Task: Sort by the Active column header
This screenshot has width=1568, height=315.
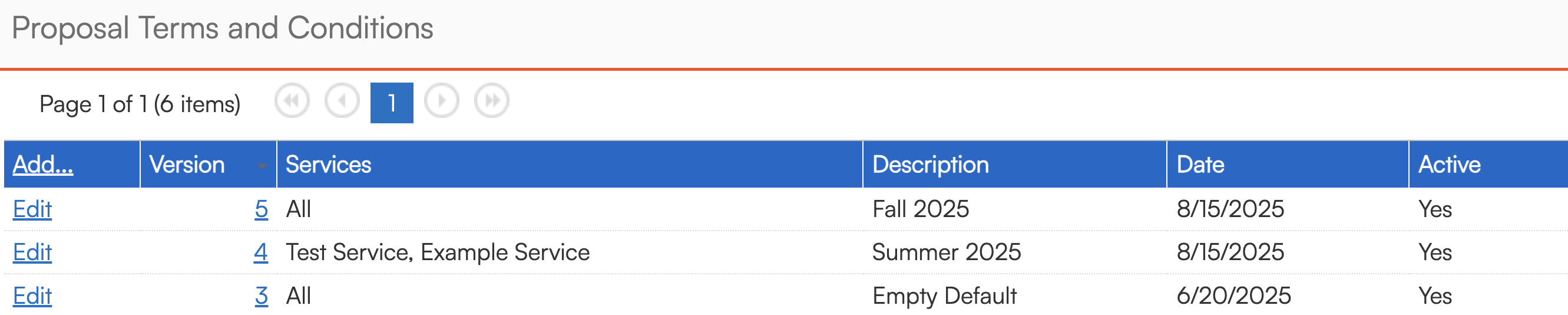Action: (1448, 165)
